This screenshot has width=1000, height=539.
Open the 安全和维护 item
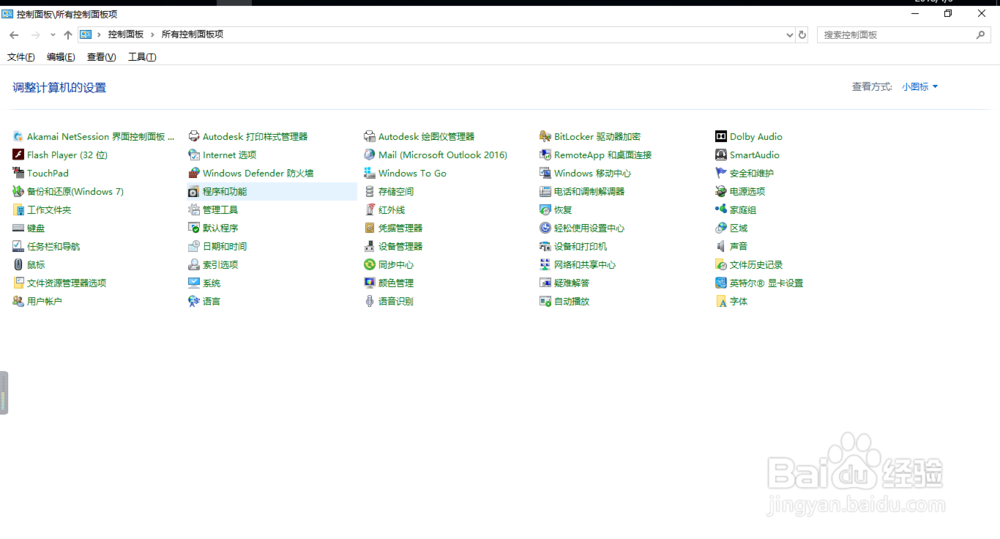pyautogui.click(x=751, y=174)
